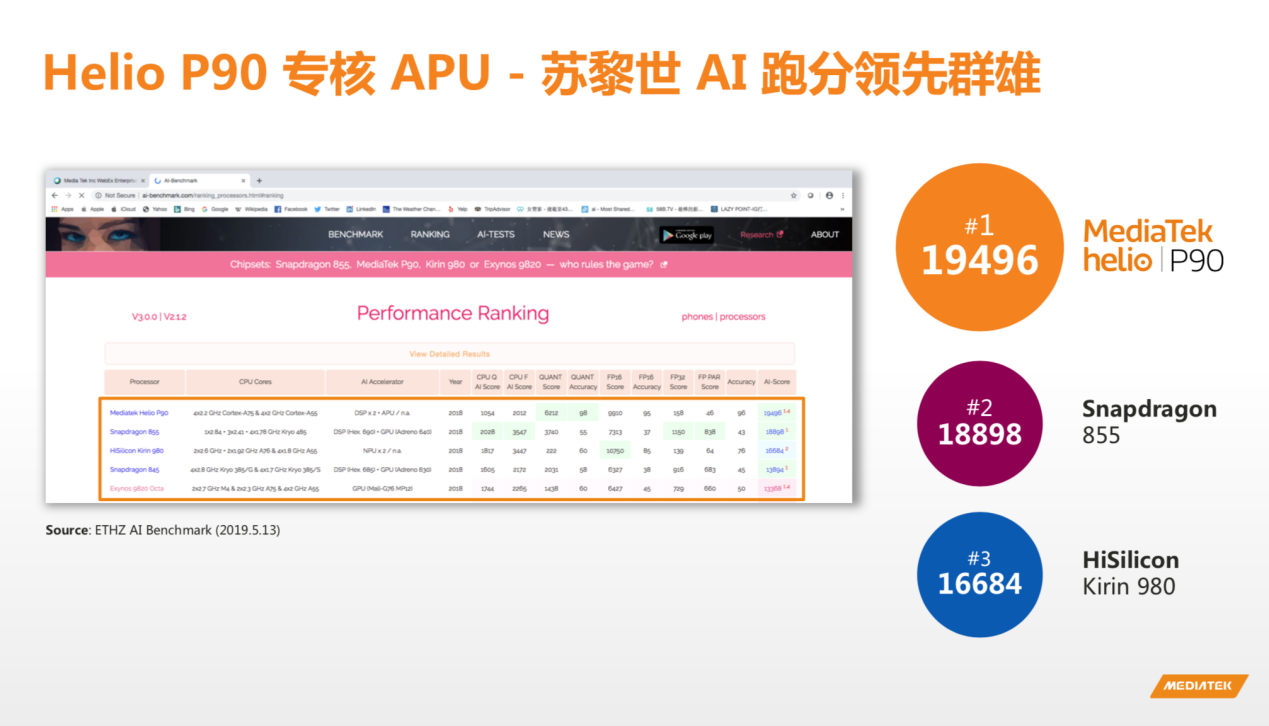The image size is (1269, 726).
Task: Open the RANKING nav item
Action: 430,235
